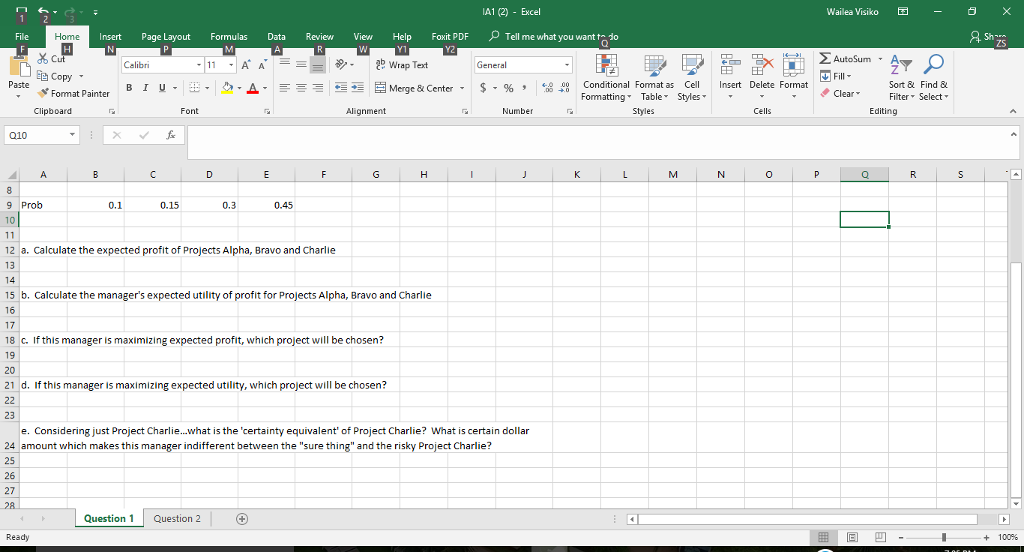The image size is (1024, 552).
Task: Click Increase Decimal icon
Action: click(x=548, y=88)
